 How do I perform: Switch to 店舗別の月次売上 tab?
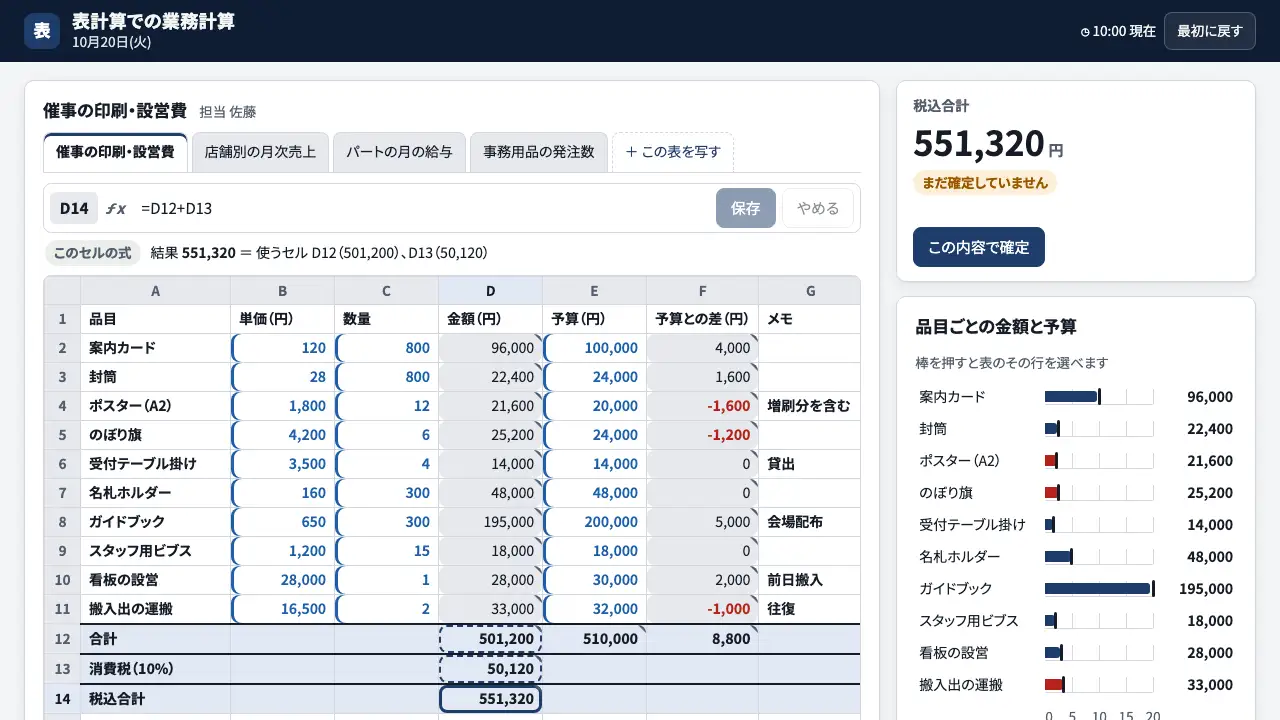[260, 152]
